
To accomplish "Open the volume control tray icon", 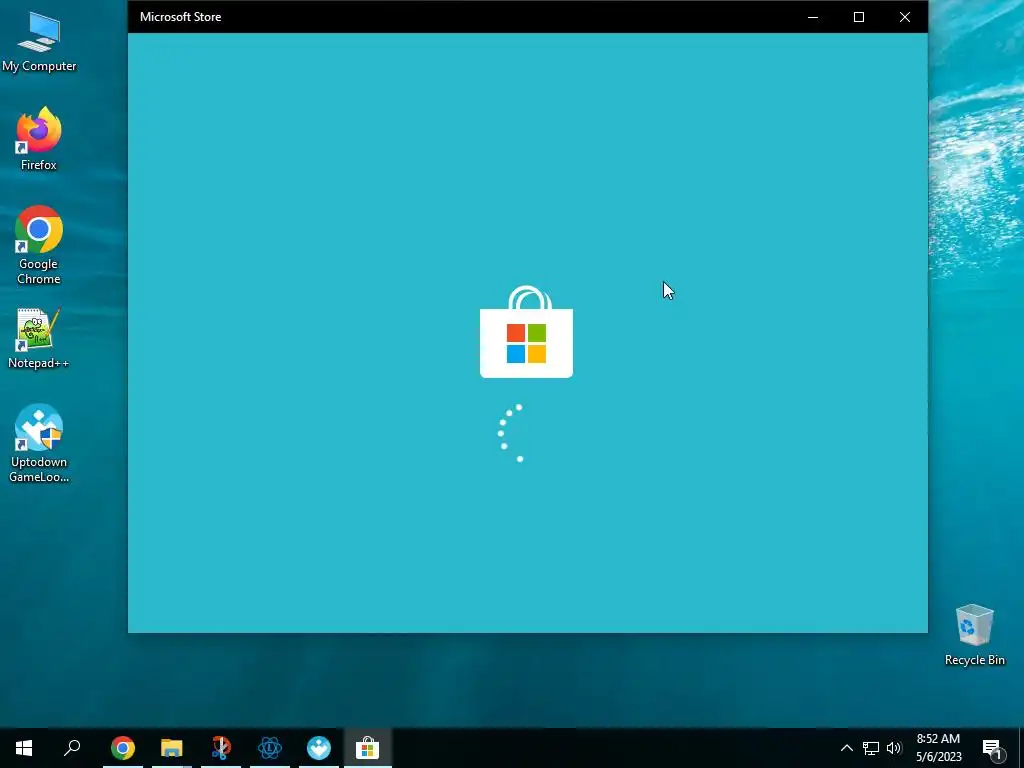I will (x=894, y=748).
